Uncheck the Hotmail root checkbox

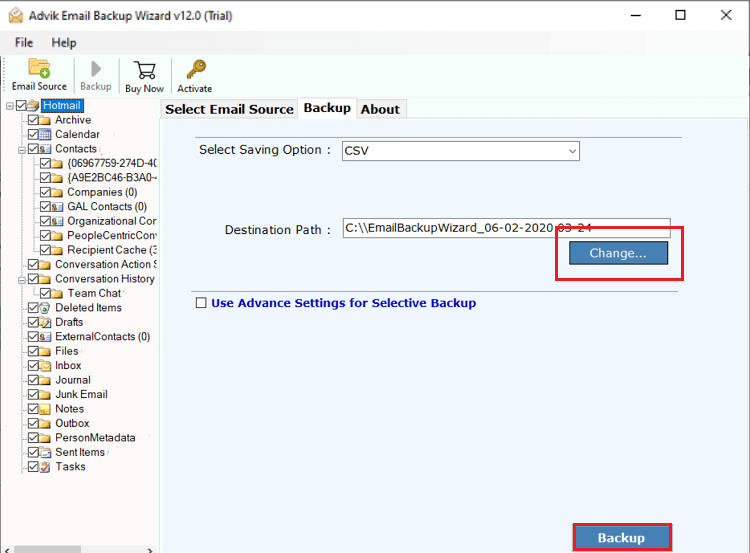coord(21,105)
